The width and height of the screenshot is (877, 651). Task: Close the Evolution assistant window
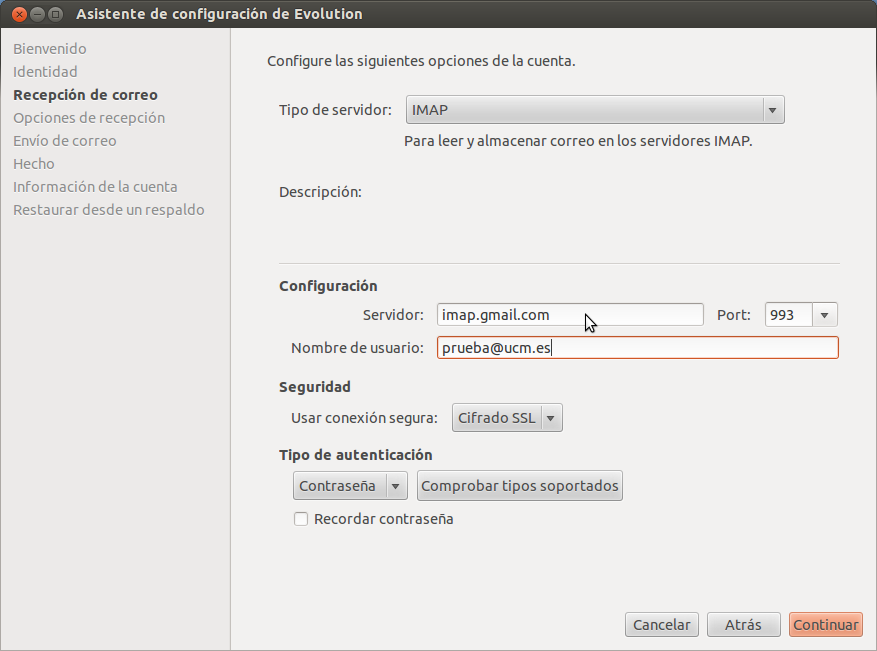pyautogui.click(x=19, y=14)
